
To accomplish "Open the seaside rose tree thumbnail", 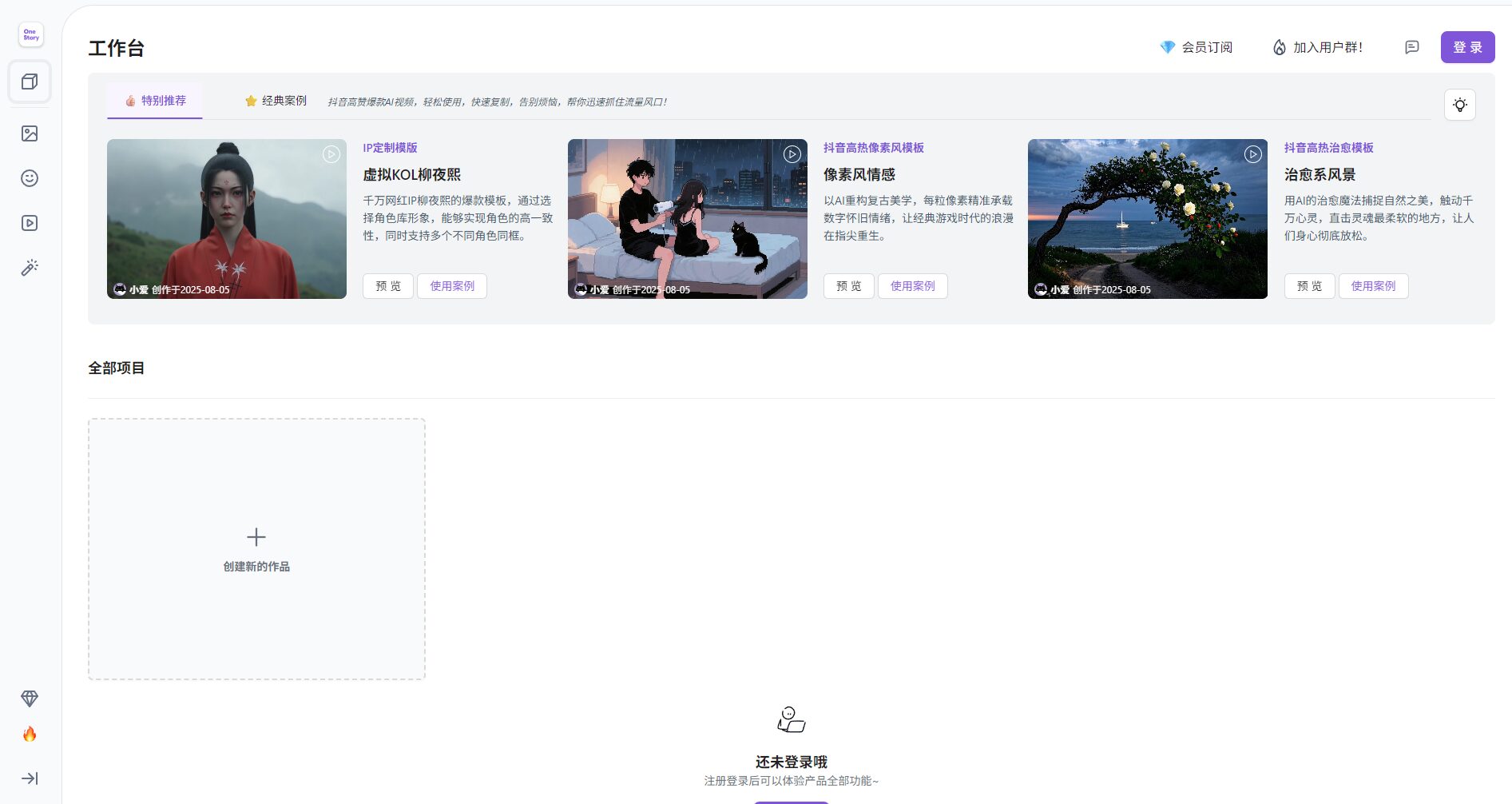I will [x=1148, y=219].
